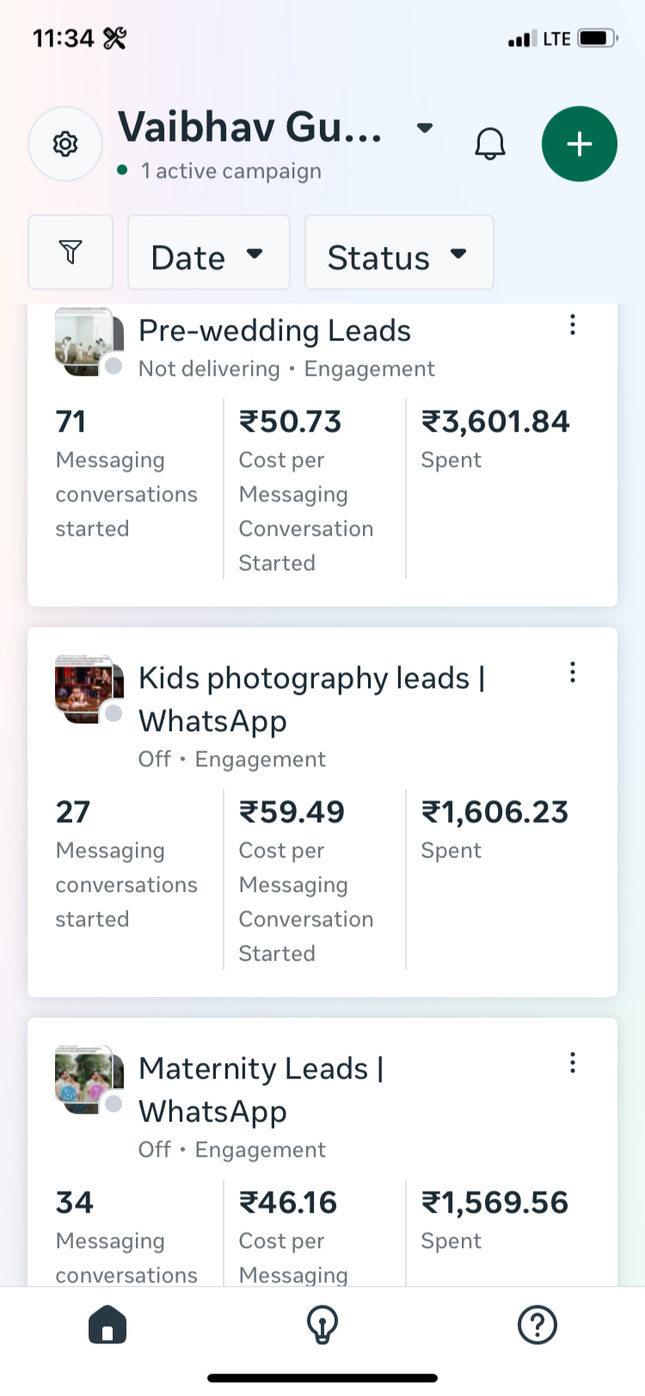Open three-dot menu for Maternity Leads
645x1396 pixels.
(572, 1062)
